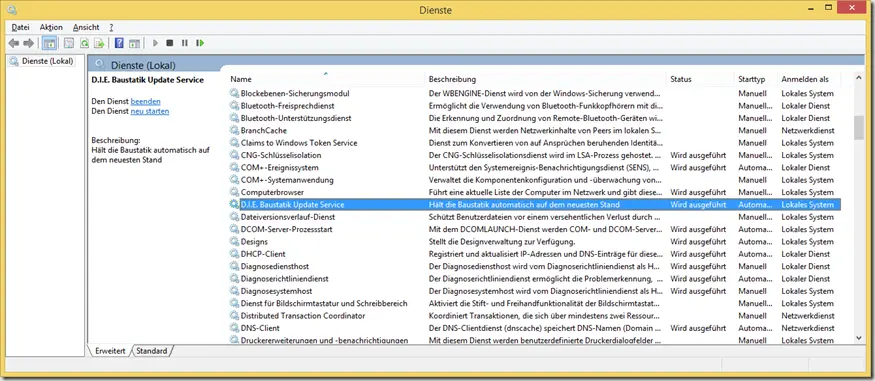Sort by the Beschreibung column header
The image size is (875, 381).
pyautogui.click(x=546, y=79)
